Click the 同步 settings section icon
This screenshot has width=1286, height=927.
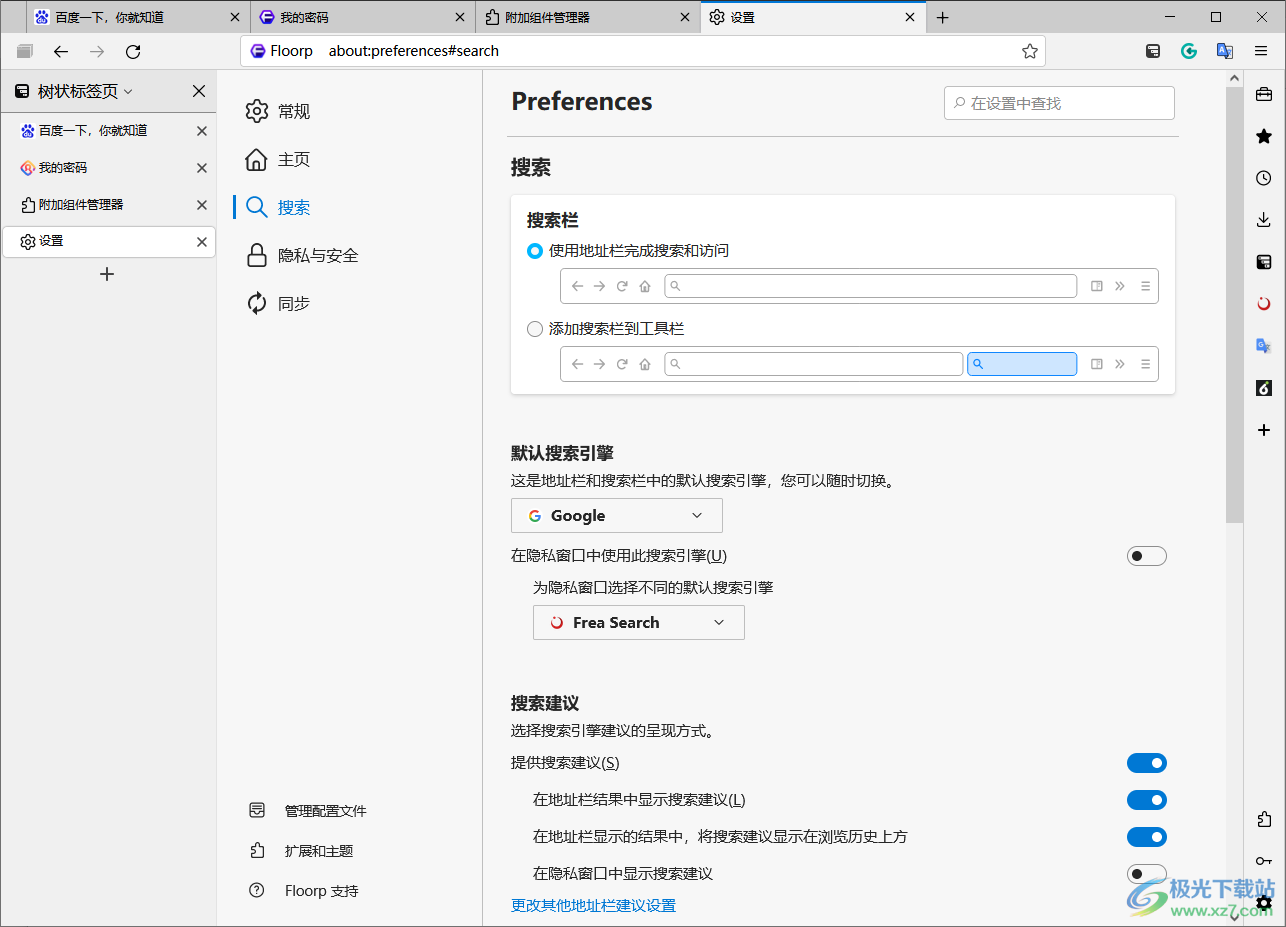256,303
